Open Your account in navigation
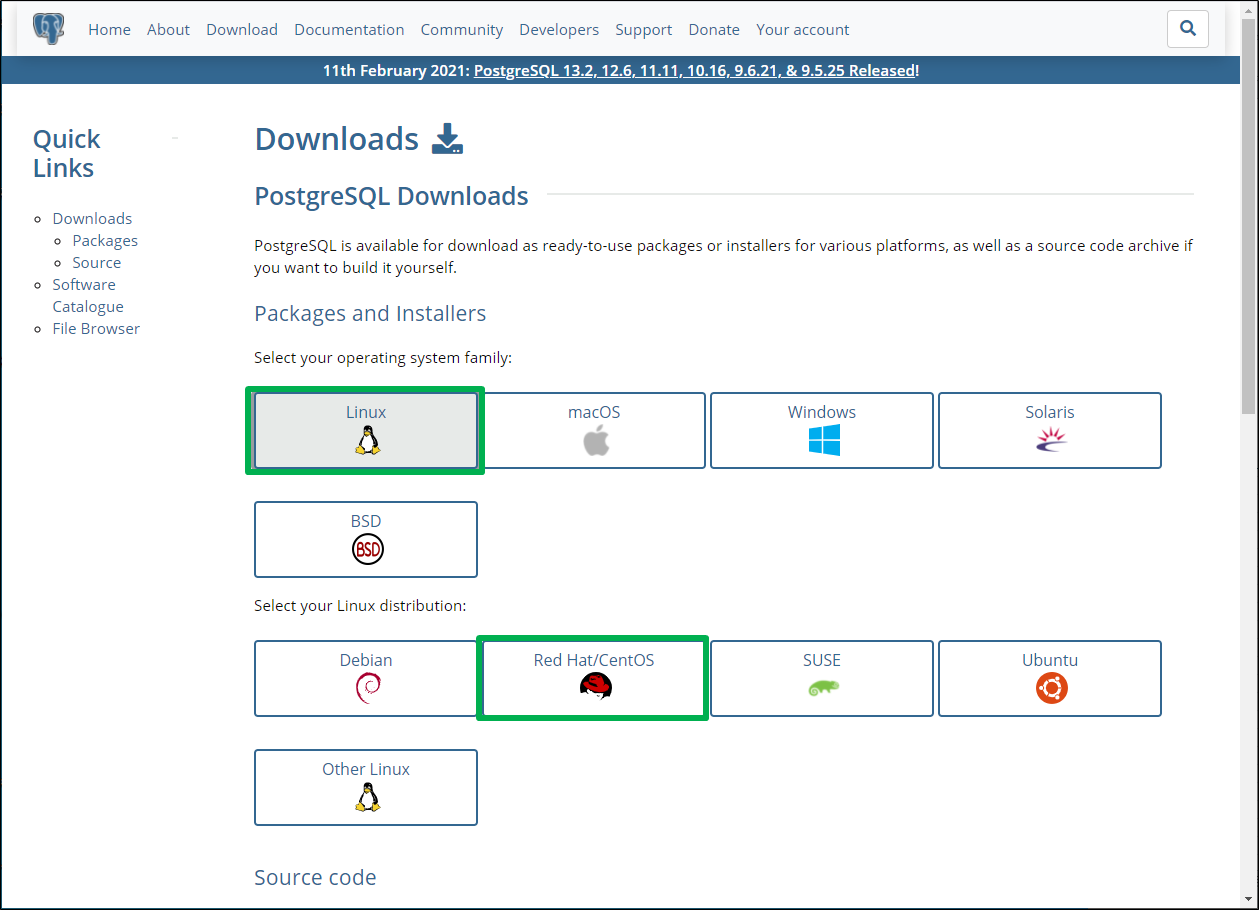 (803, 30)
